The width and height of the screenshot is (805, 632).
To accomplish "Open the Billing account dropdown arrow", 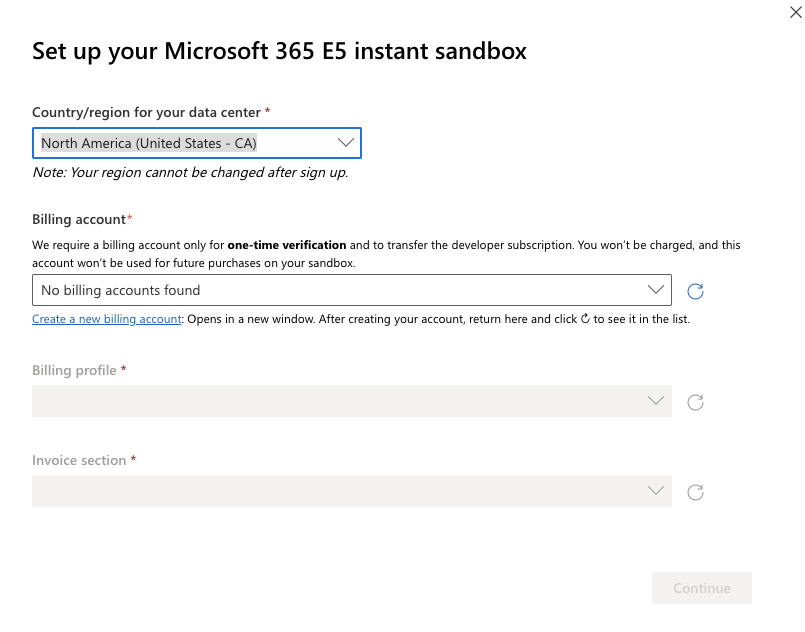I will pyautogui.click(x=656, y=290).
